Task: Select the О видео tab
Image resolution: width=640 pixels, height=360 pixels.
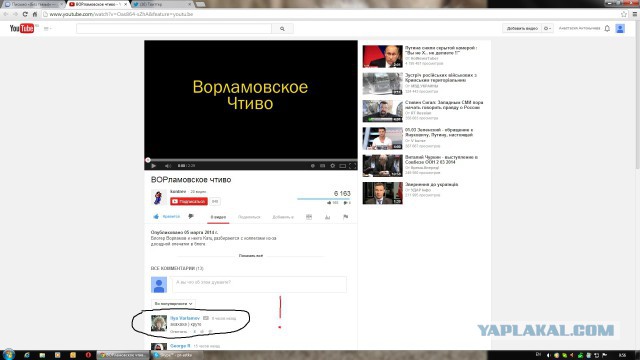Action: (x=218, y=217)
